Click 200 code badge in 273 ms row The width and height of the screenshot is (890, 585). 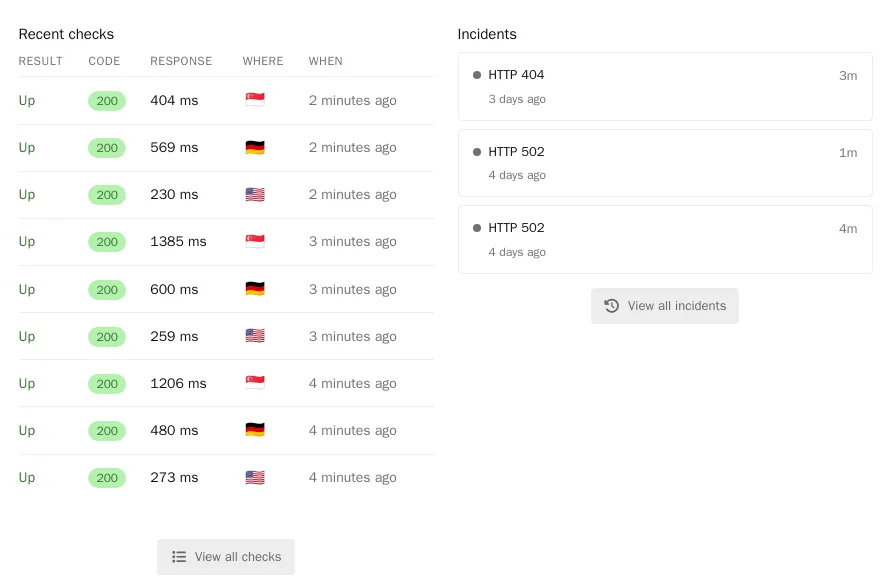(x=107, y=478)
